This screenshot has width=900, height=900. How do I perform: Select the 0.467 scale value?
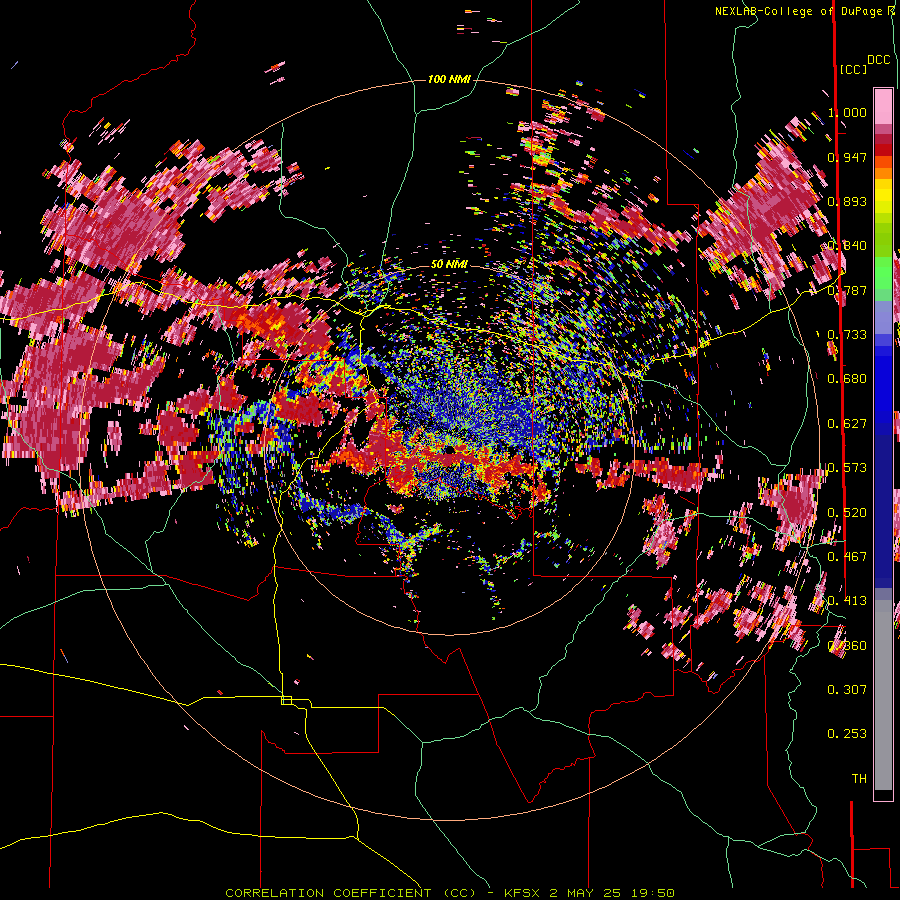tap(847, 557)
